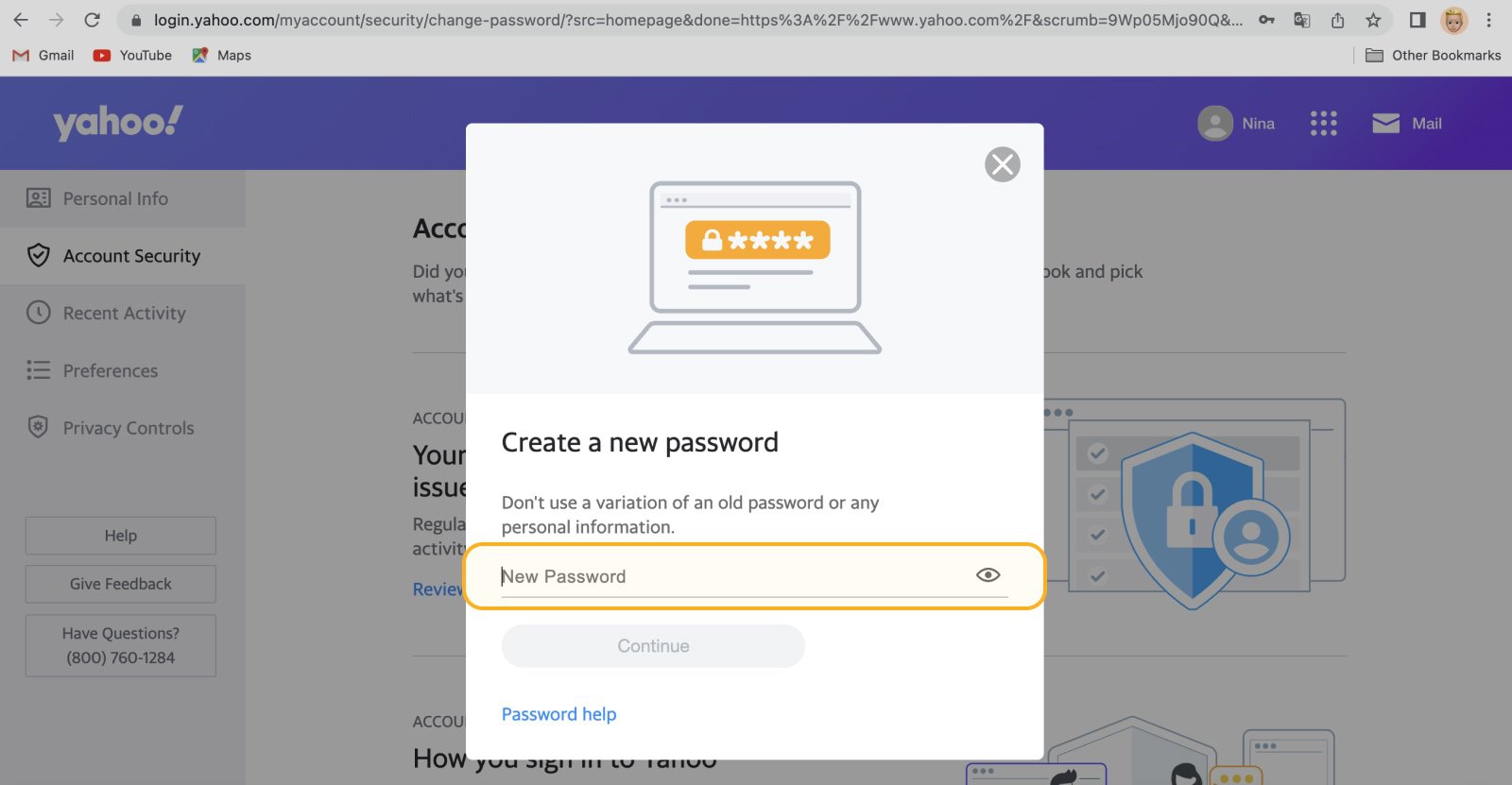1512x785 pixels.
Task: Select the Recent Activity clock icon
Action: [37, 313]
